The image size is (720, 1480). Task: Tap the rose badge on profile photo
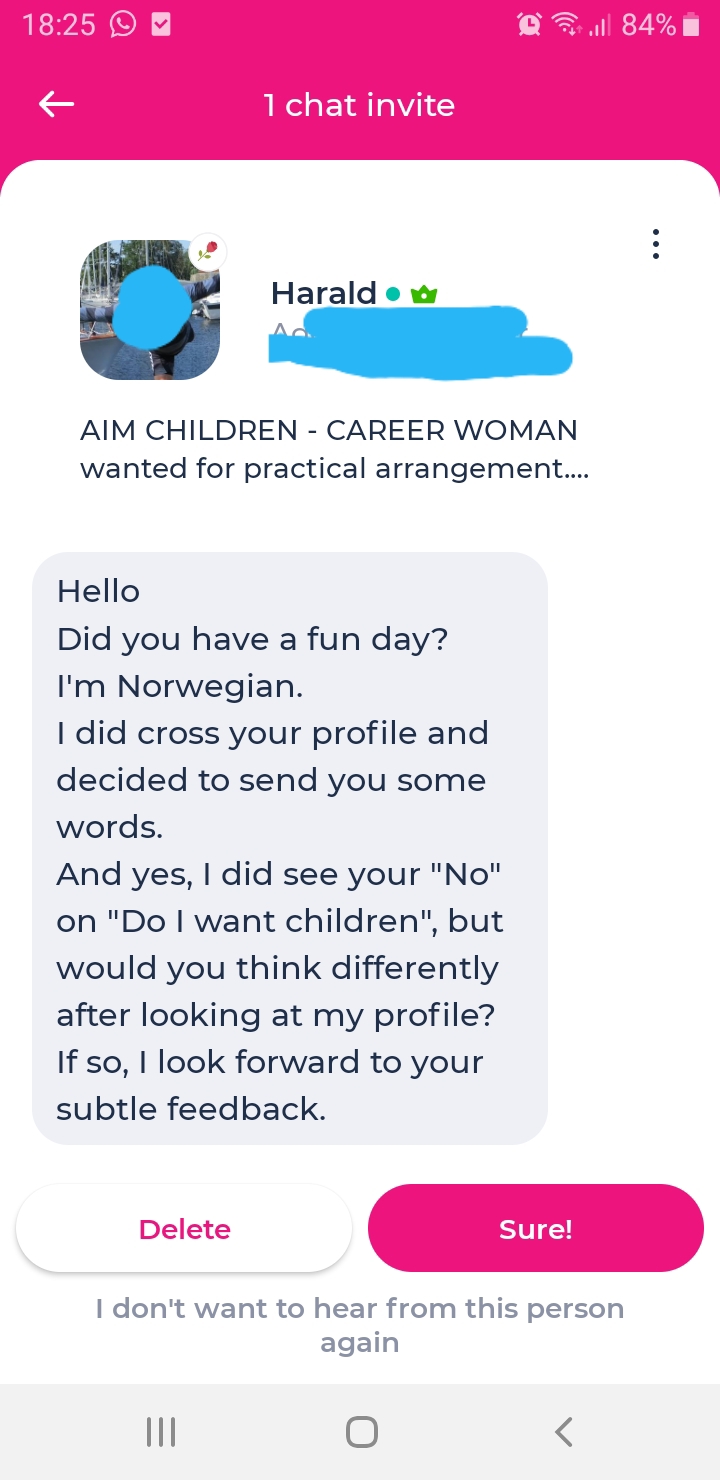(207, 253)
